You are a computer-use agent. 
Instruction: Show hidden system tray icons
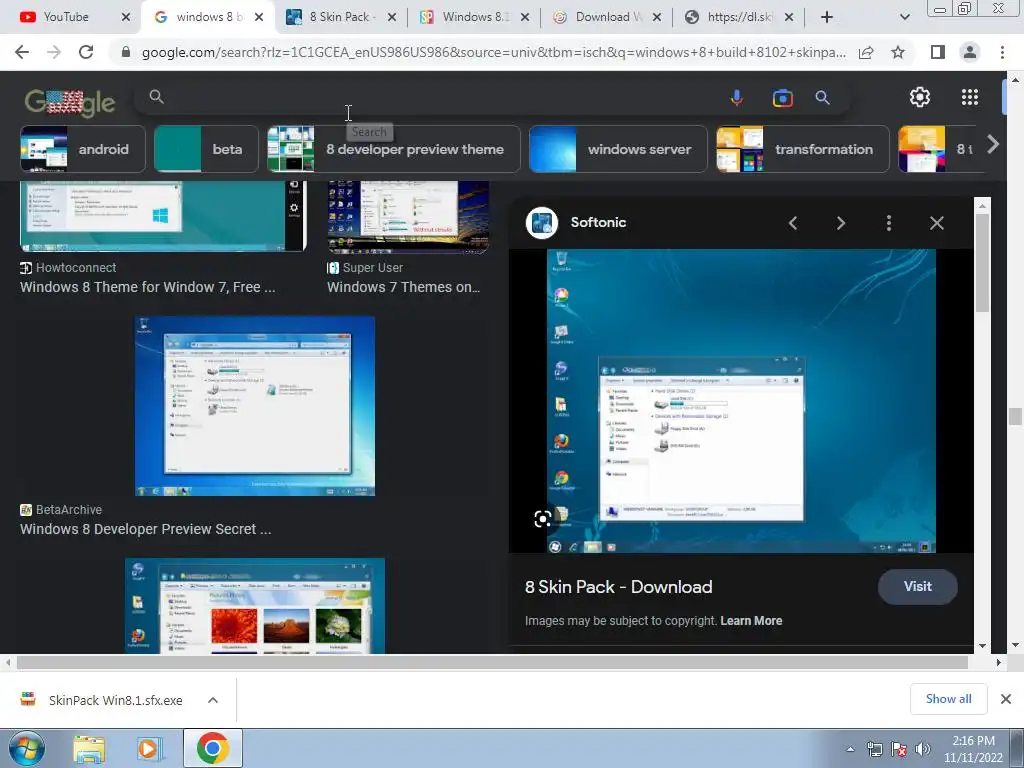[x=850, y=749]
